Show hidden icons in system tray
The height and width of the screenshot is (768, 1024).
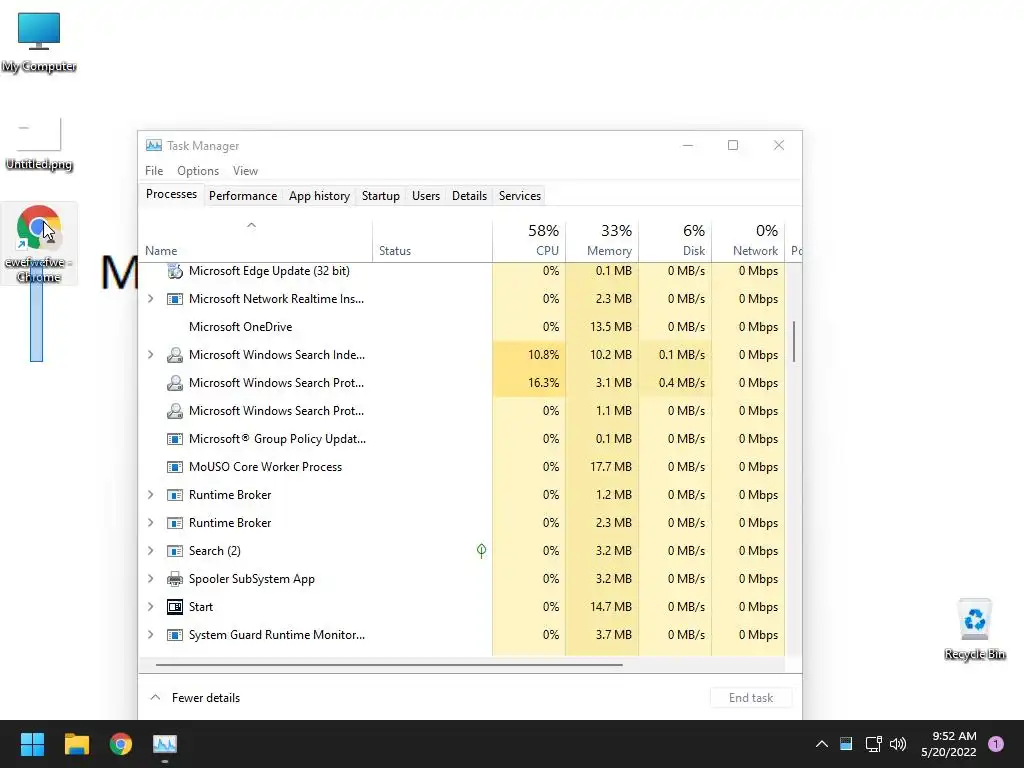(822, 744)
